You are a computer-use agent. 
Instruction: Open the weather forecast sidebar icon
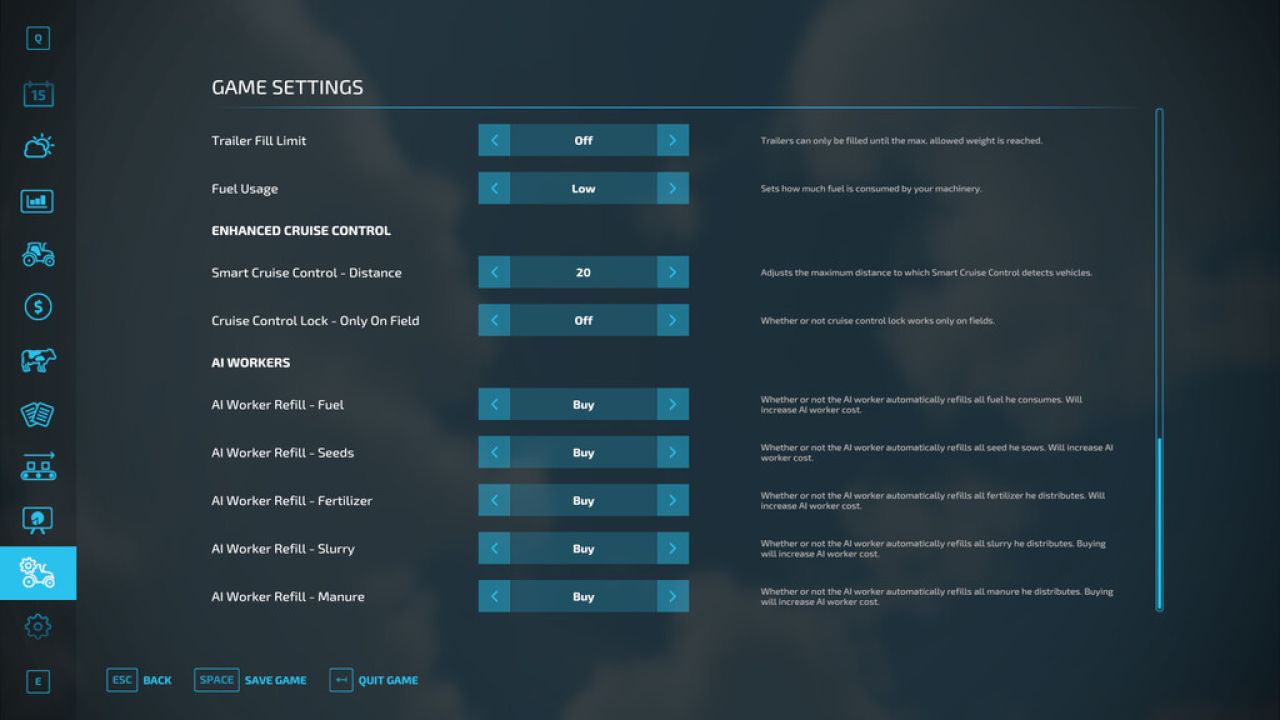(x=38, y=147)
